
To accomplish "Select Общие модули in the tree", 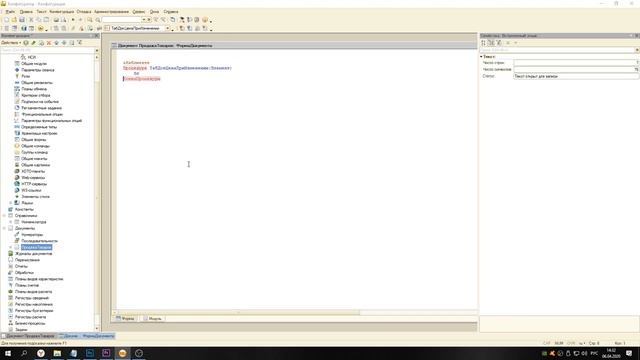I will pos(34,64).
